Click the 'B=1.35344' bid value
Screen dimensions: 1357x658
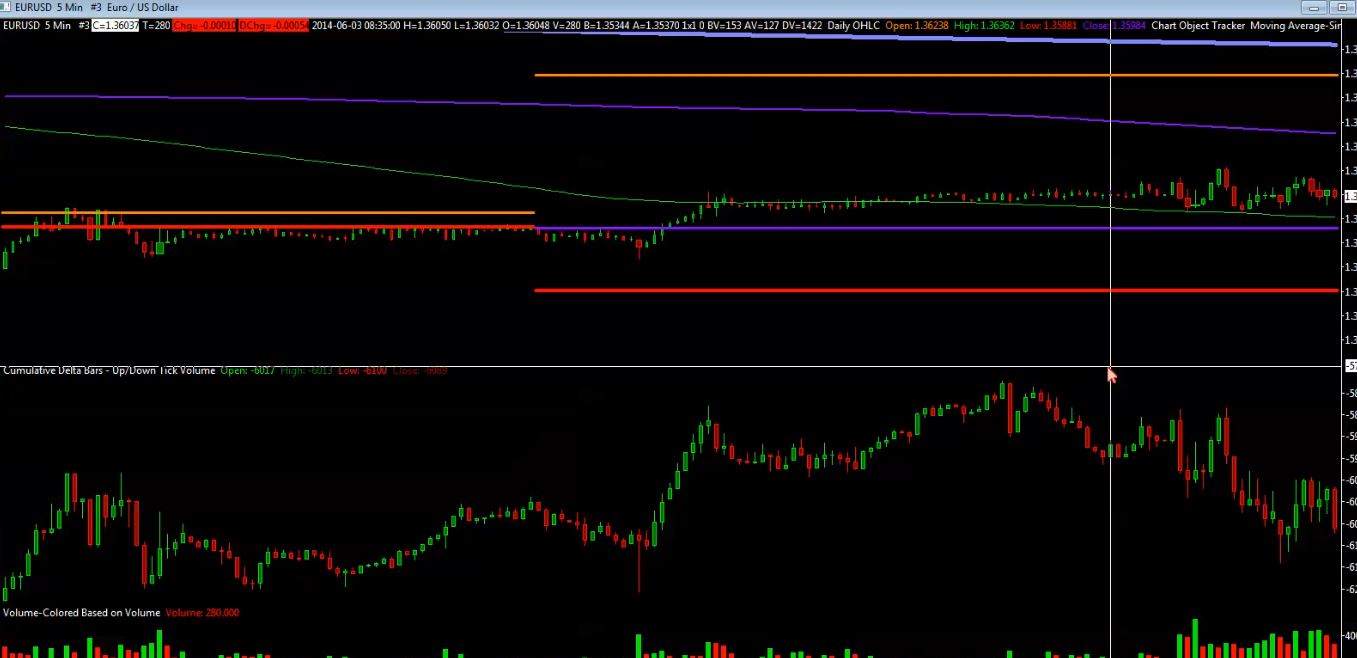605,25
